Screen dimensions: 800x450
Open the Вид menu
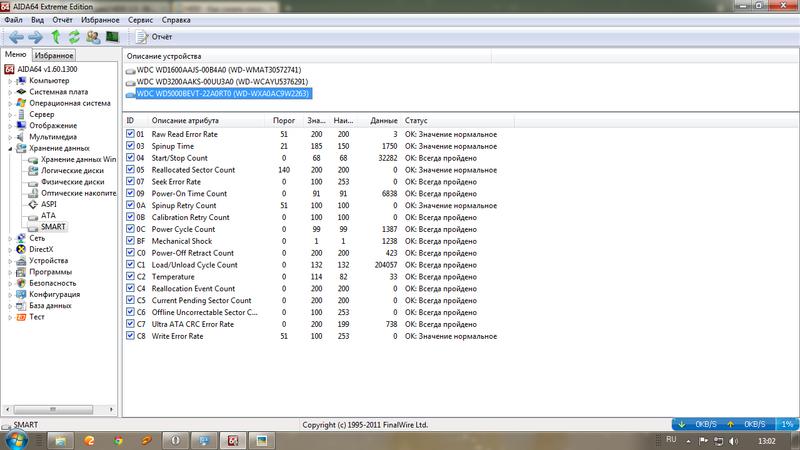click(37, 20)
